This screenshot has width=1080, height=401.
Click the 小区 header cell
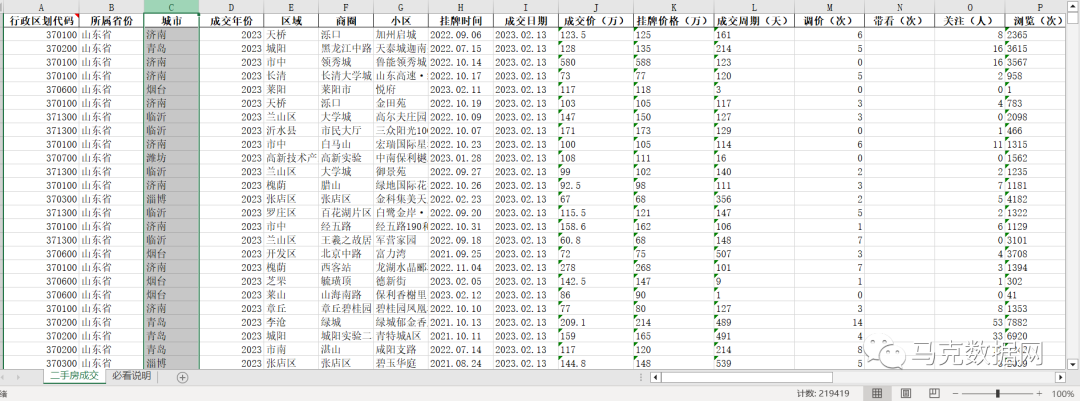tap(400, 21)
